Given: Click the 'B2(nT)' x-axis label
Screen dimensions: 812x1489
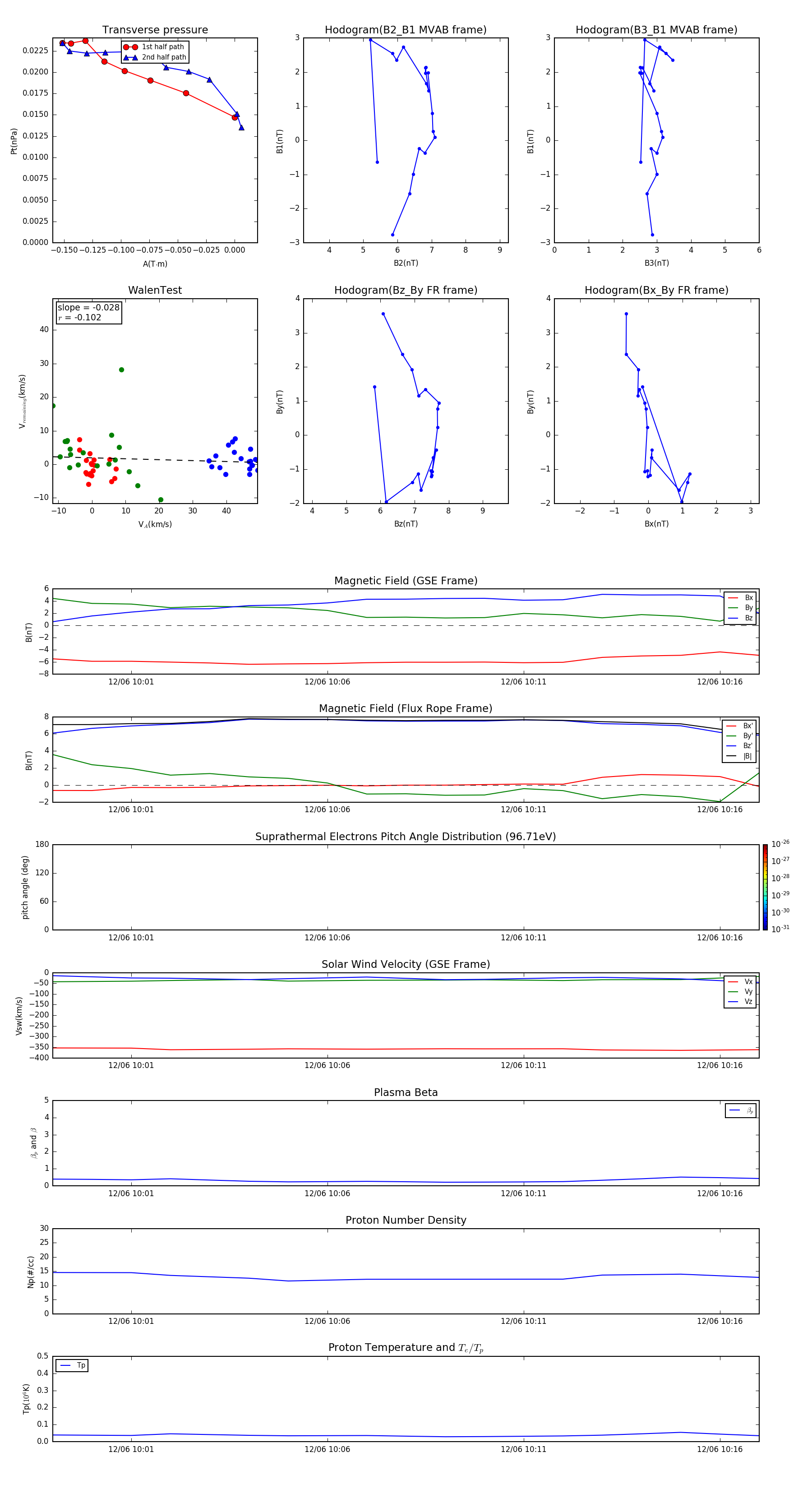Looking at the screenshot, I should tap(406, 263).
